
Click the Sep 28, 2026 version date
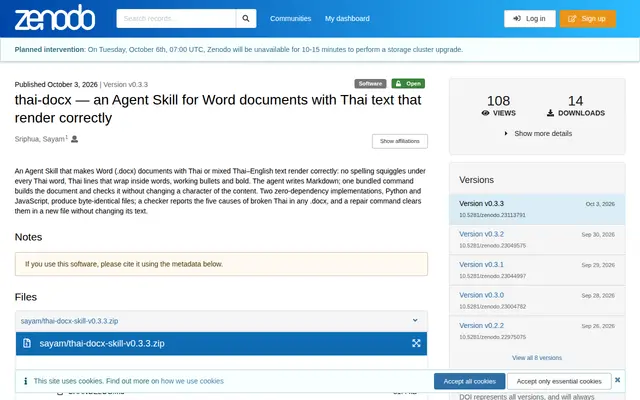(598, 295)
